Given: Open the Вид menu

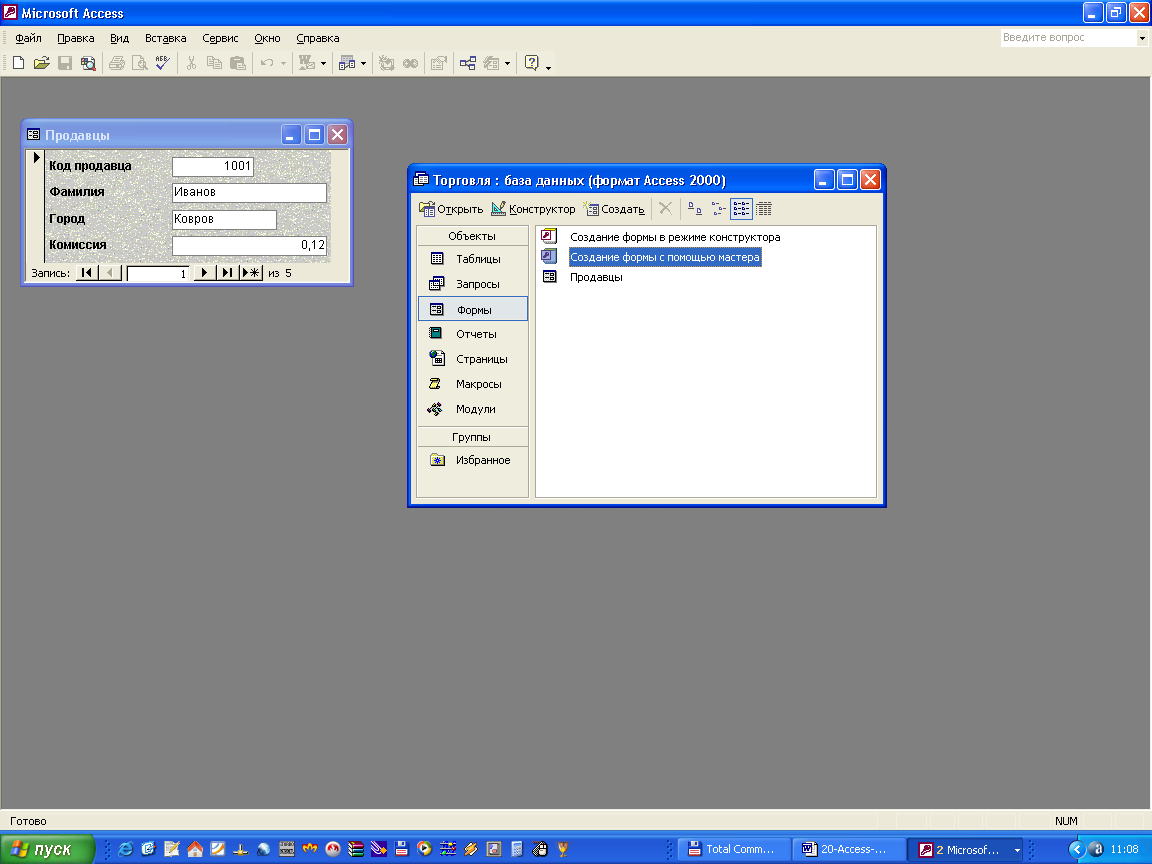Looking at the screenshot, I should 119,38.
